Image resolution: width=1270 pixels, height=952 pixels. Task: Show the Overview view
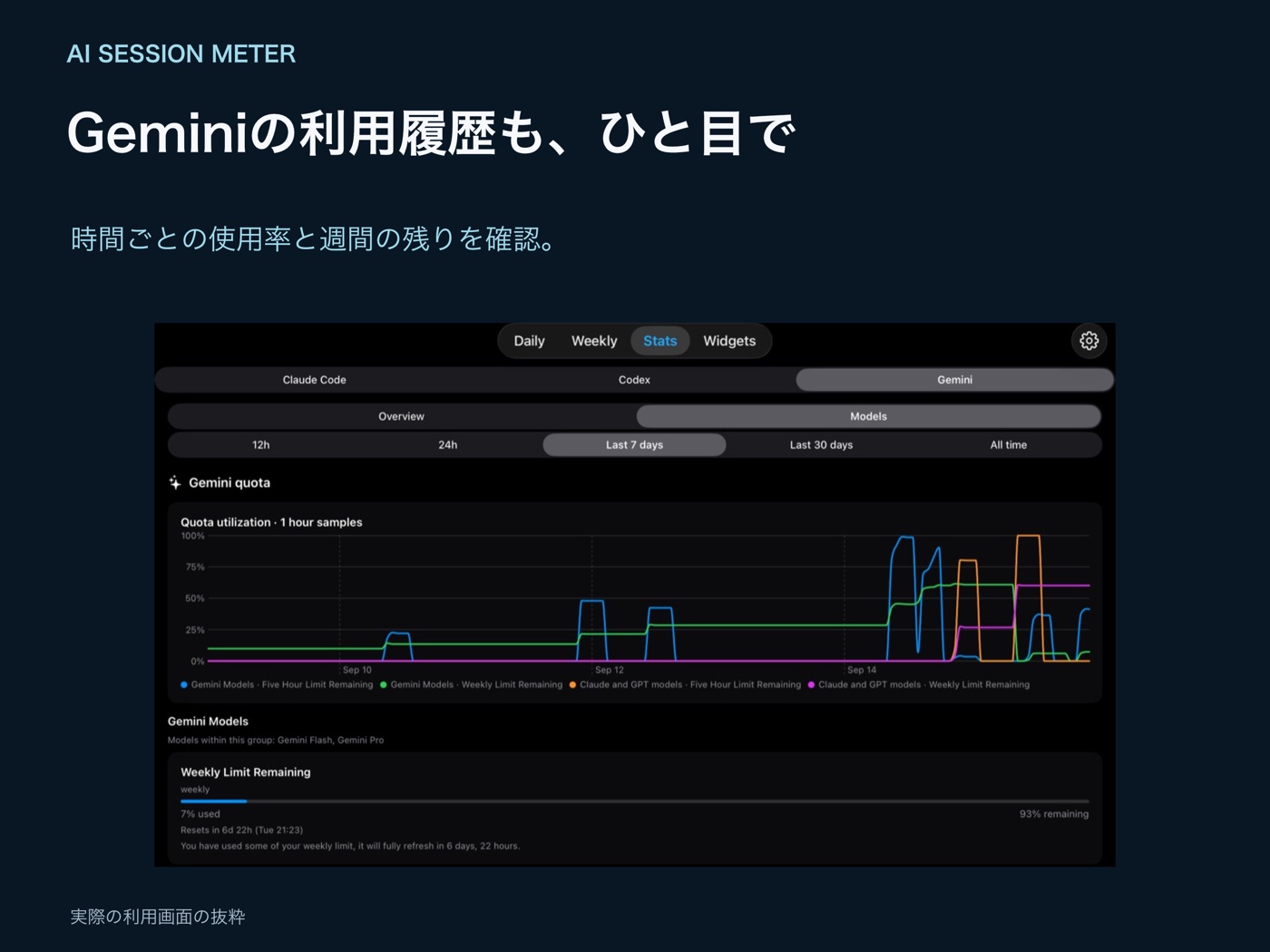[x=401, y=416]
